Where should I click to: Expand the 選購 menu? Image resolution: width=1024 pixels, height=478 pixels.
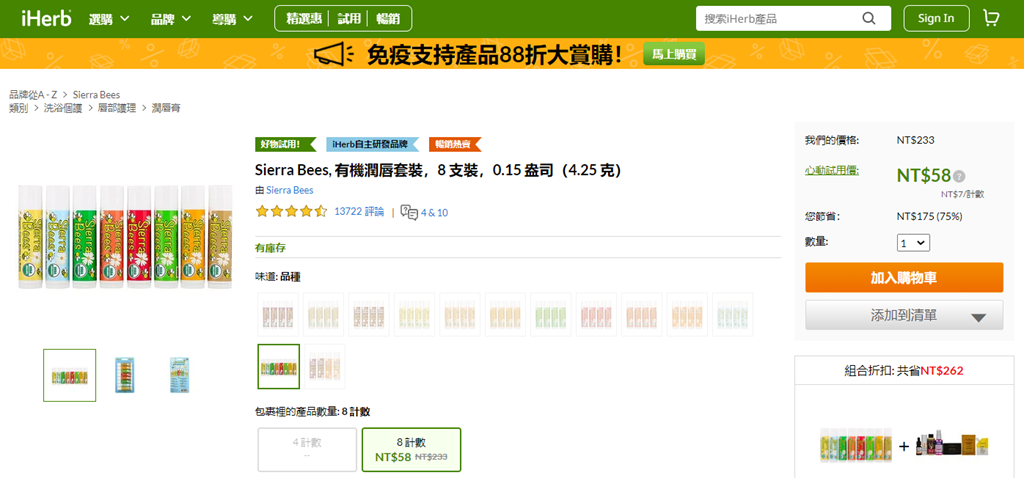coord(108,19)
